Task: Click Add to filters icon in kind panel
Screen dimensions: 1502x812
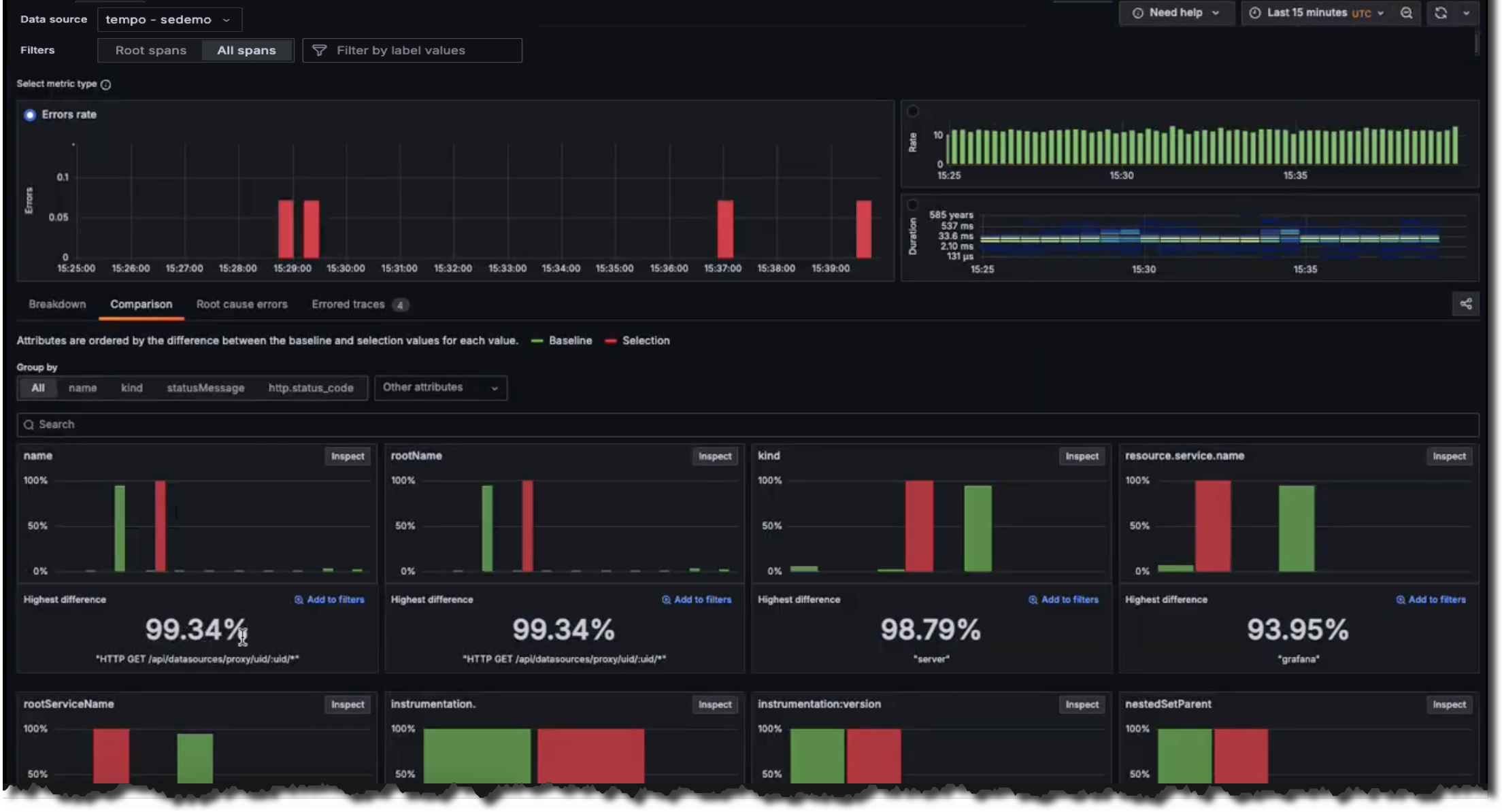Action: (x=1033, y=600)
